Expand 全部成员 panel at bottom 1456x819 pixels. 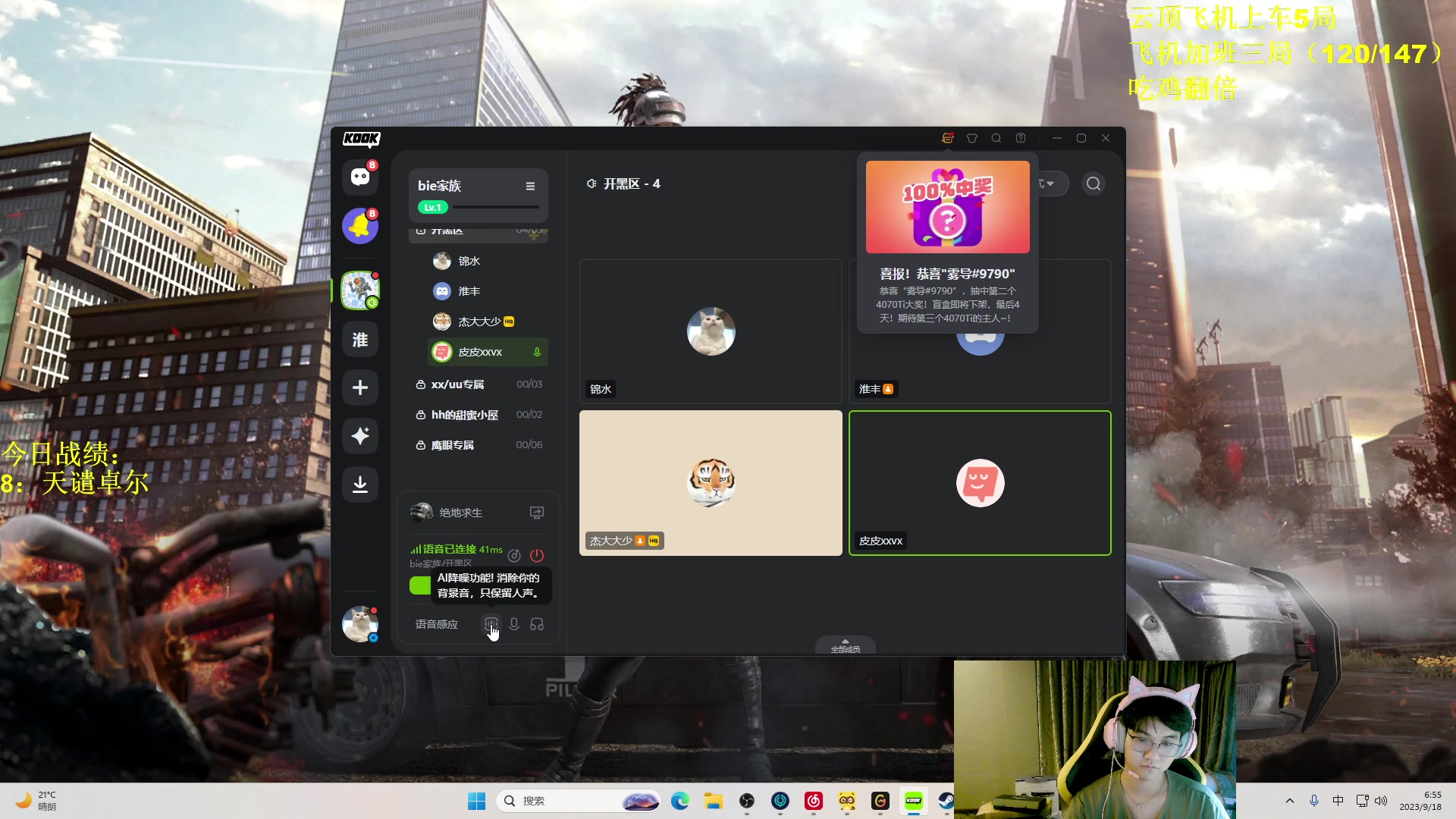(x=845, y=646)
